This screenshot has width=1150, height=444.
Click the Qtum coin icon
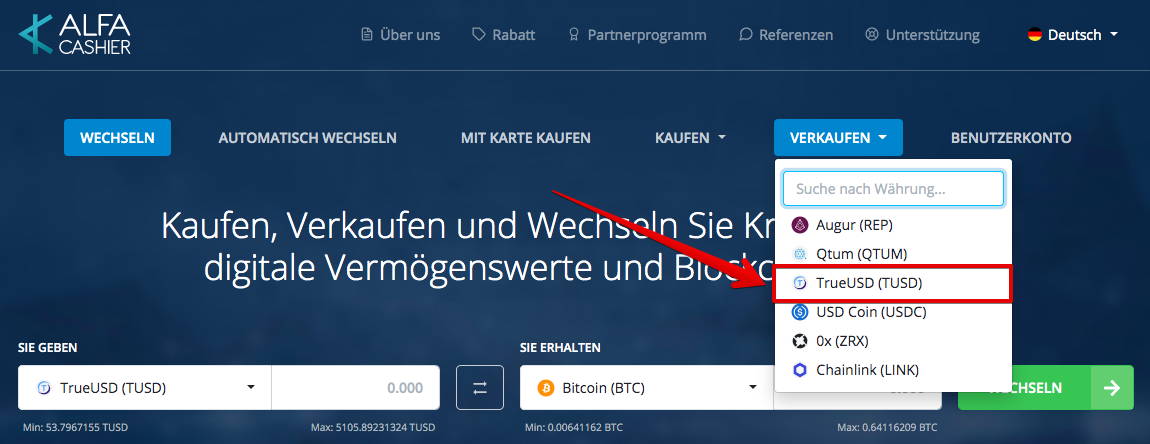pyautogui.click(x=800, y=254)
